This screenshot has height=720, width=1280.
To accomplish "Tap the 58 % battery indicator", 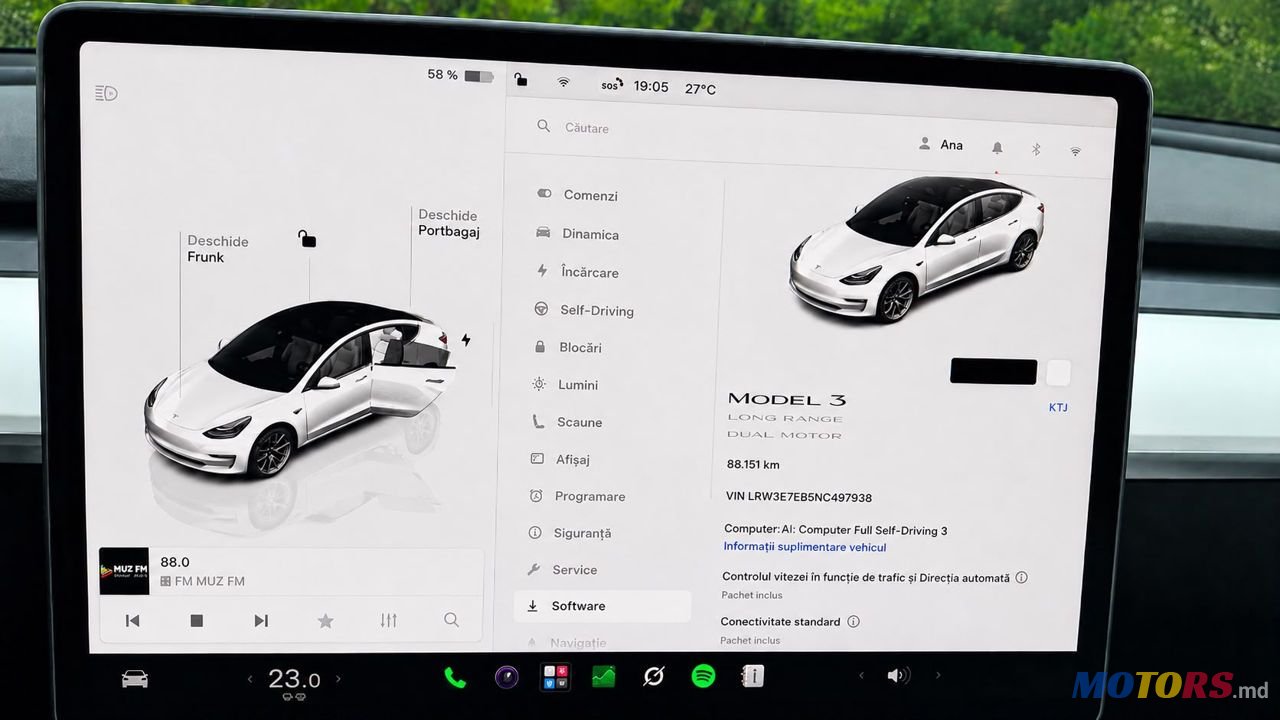I will pos(460,75).
